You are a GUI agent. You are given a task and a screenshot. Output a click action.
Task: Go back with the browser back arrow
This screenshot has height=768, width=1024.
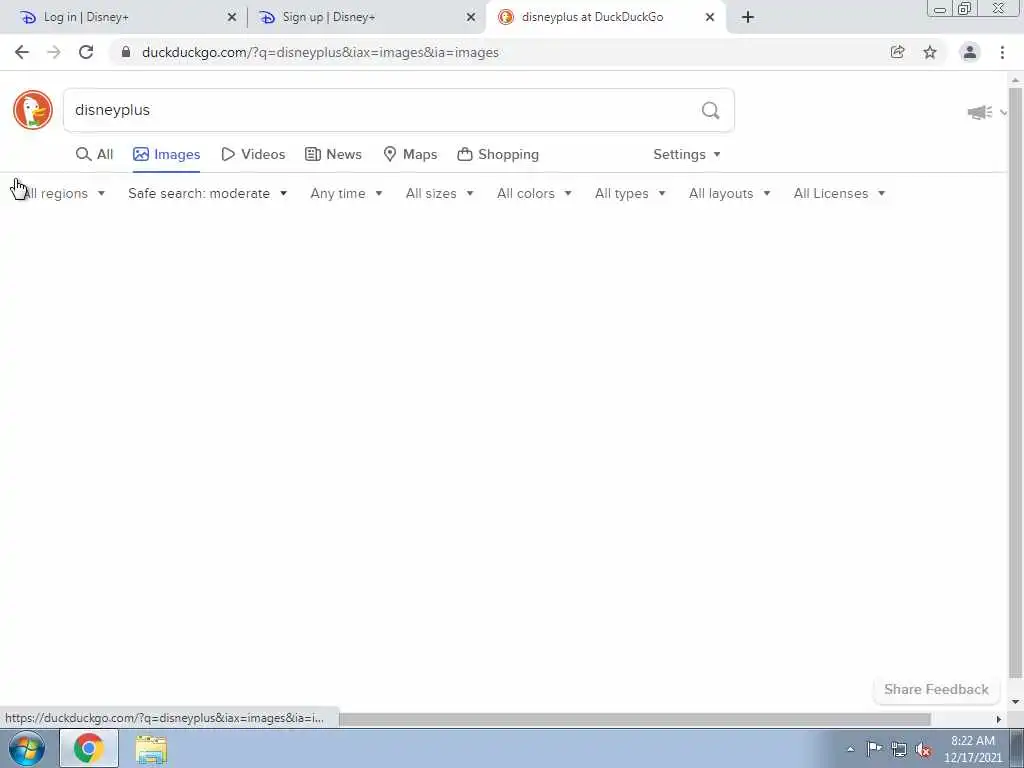[22, 52]
